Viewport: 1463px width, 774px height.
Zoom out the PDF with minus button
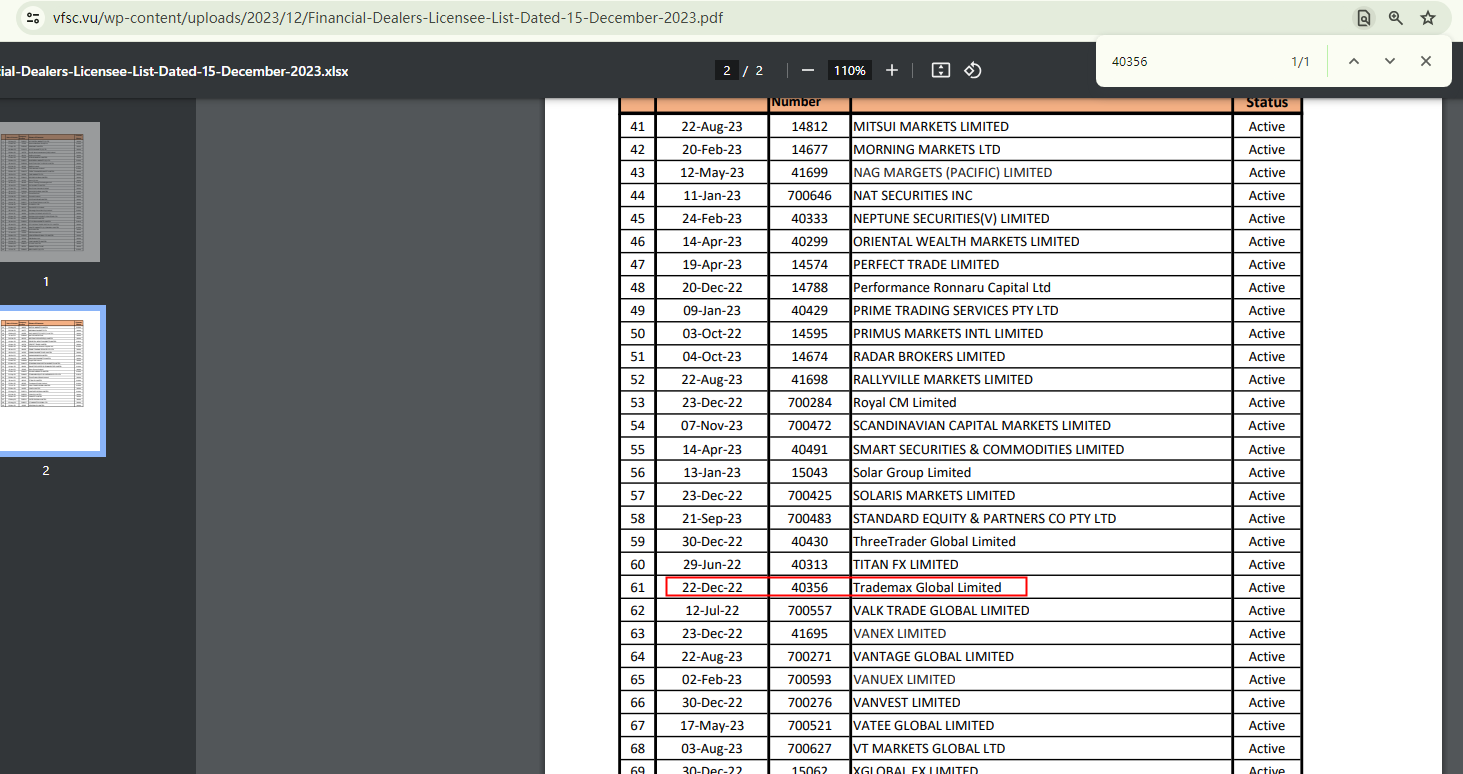point(808,70)
